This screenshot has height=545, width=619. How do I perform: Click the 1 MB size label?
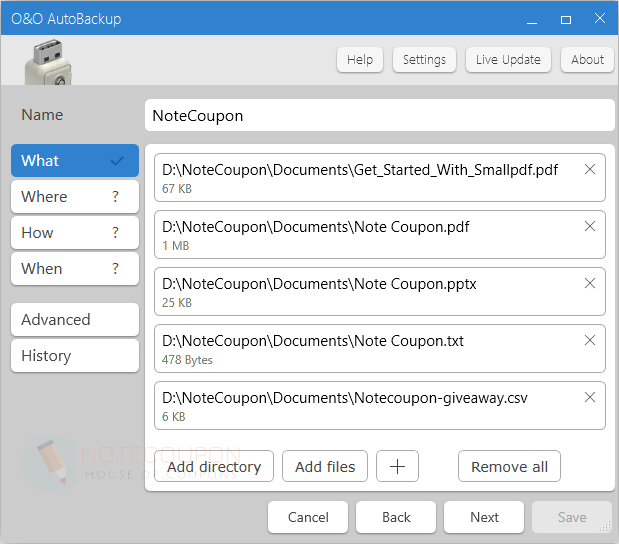tap(176, 245)
